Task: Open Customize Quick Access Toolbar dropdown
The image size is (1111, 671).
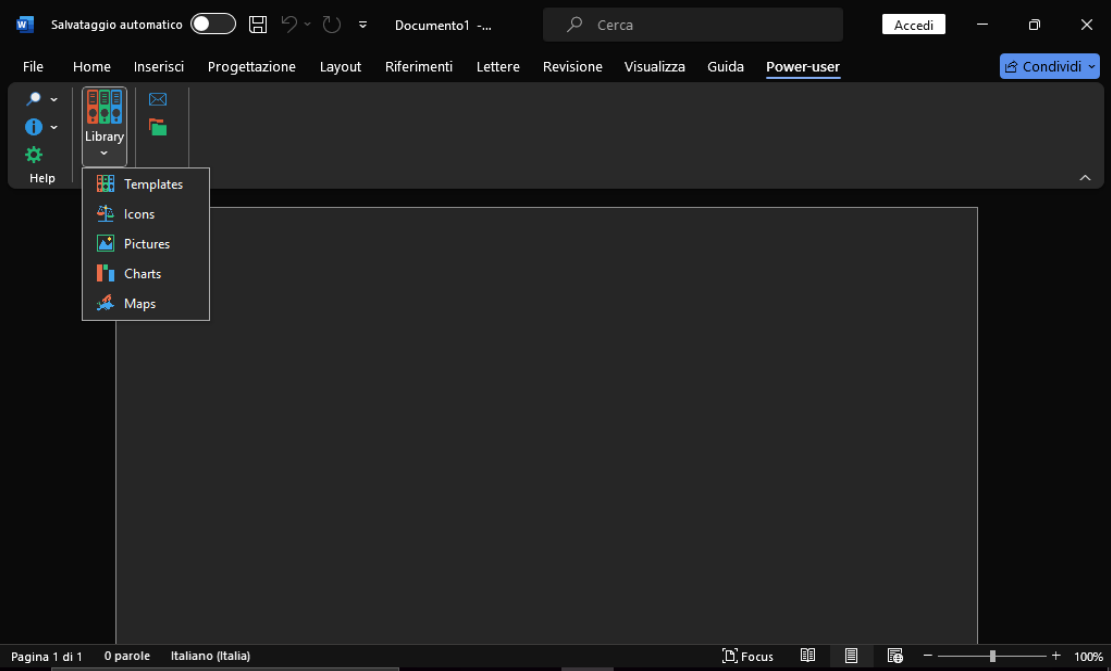Action: pos(363,24)
